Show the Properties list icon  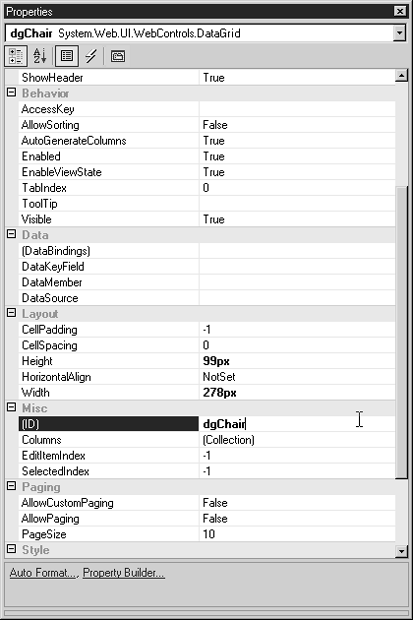tap(66, 56)
